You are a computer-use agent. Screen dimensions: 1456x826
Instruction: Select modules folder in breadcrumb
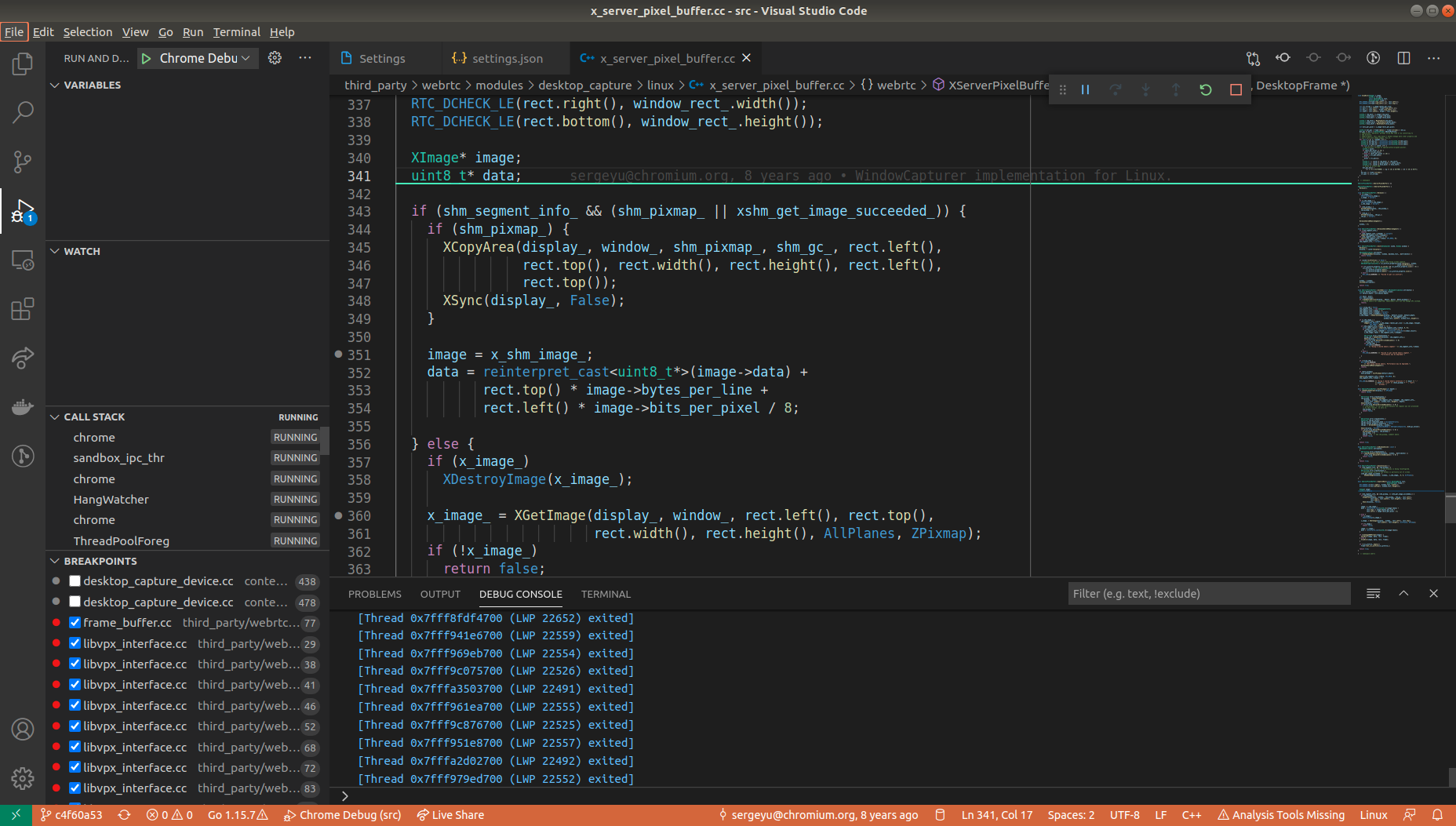pos(499,86)
